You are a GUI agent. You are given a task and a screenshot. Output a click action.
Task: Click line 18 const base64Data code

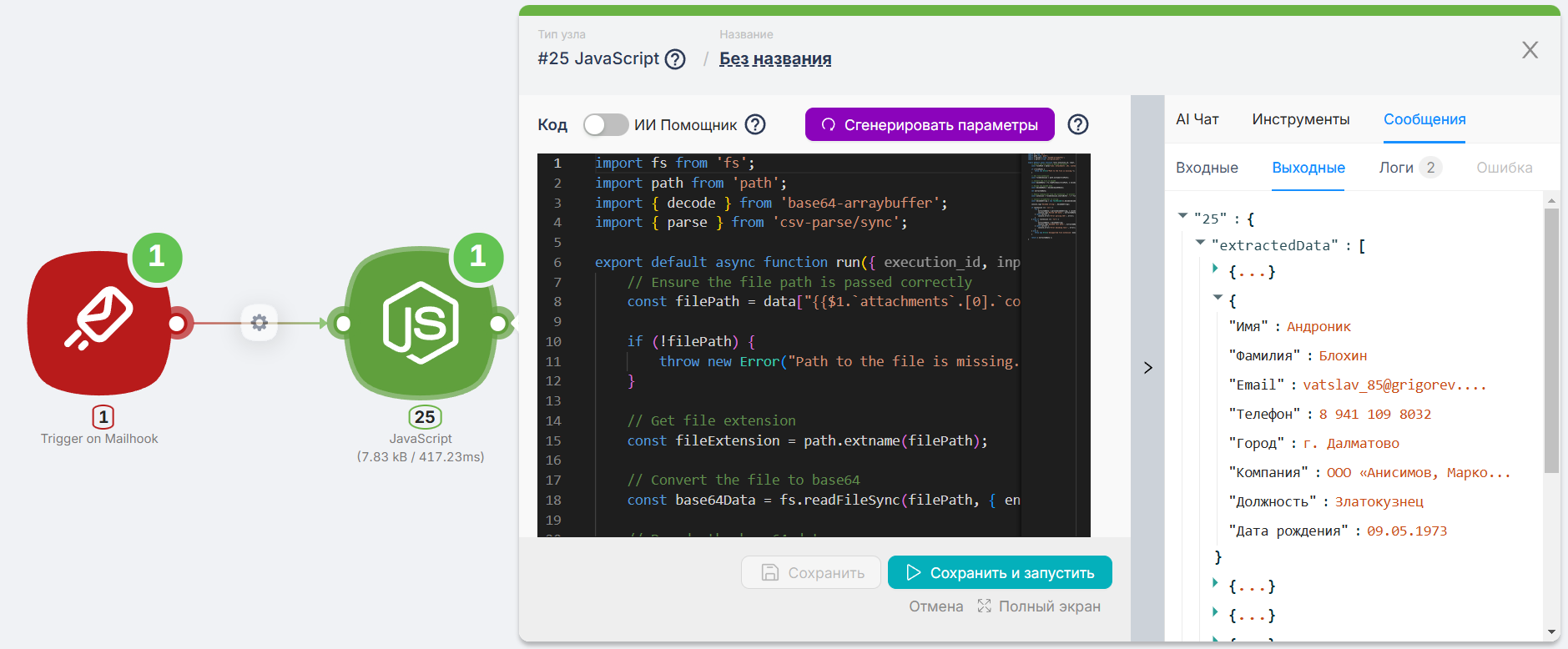824,501
